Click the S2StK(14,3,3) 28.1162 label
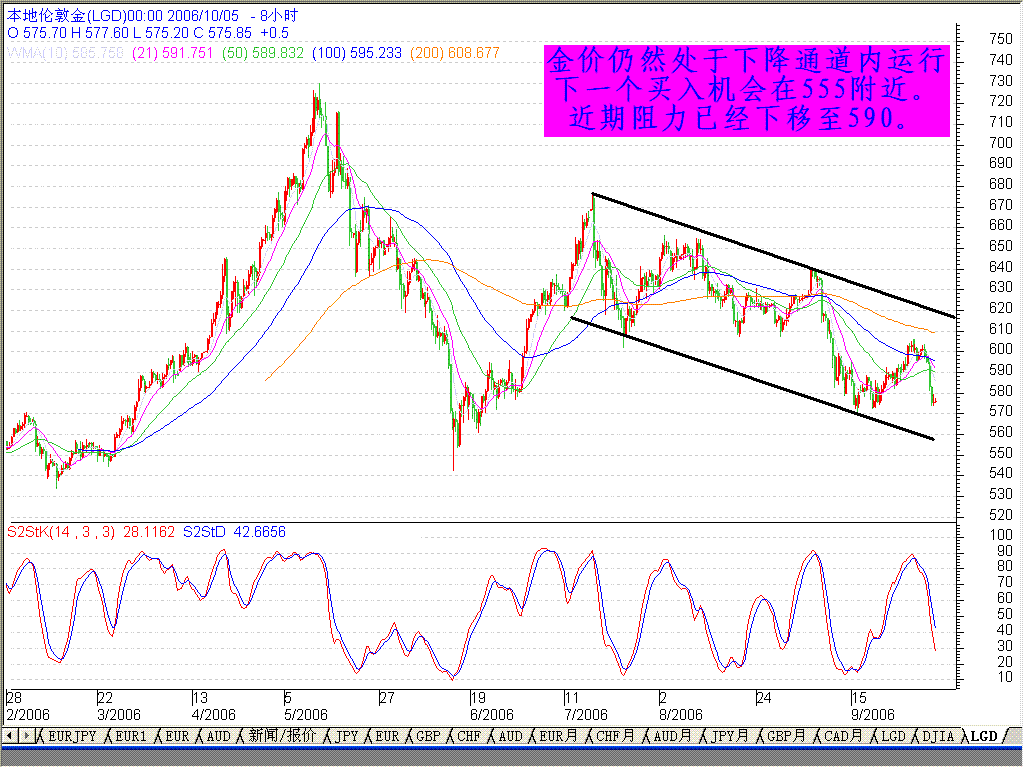The width and height of the screenshot is (1024, 768). [91, 532]
